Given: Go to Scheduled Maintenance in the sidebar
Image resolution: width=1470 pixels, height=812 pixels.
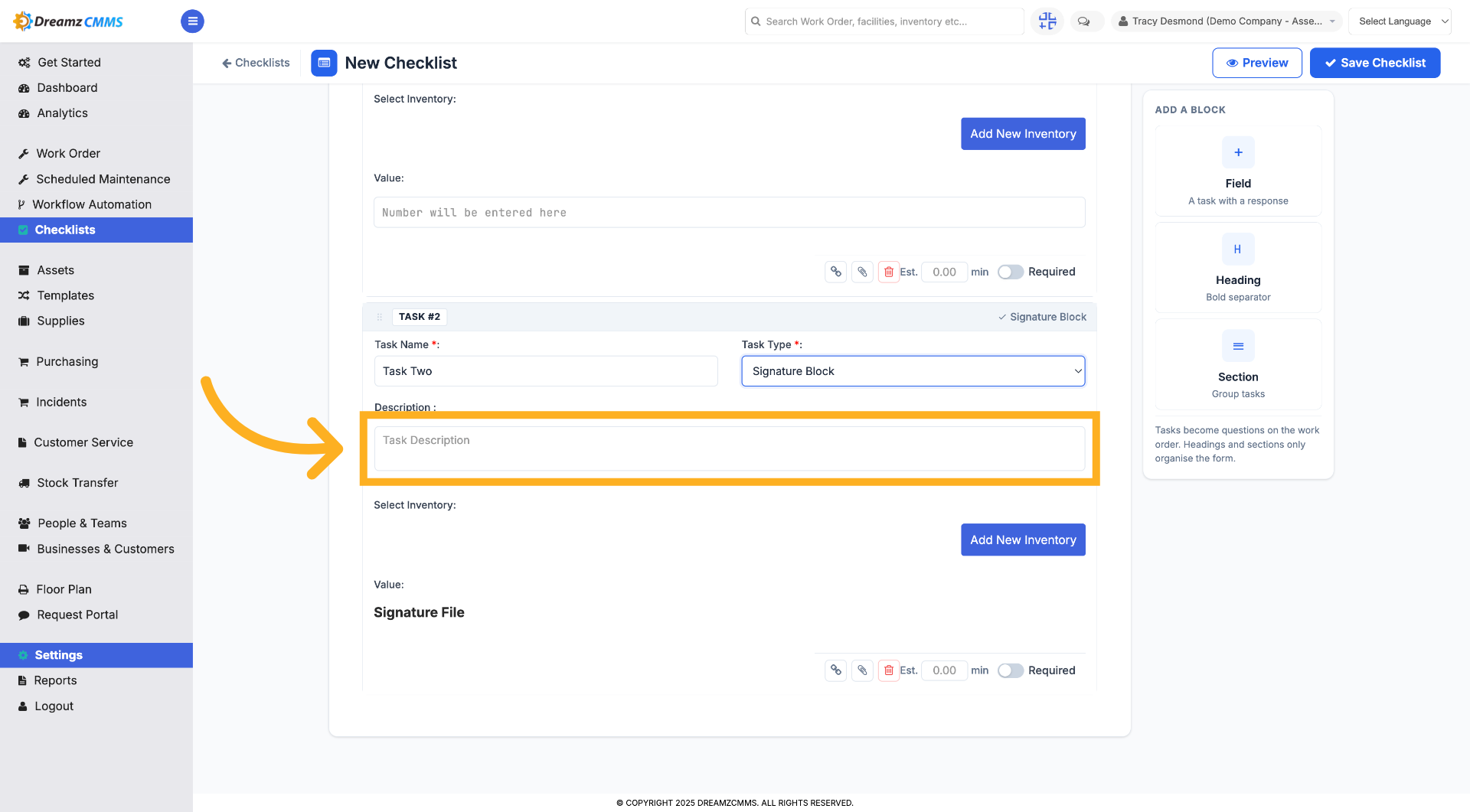Looking at the screenshot, I should [x=103, y=179].
